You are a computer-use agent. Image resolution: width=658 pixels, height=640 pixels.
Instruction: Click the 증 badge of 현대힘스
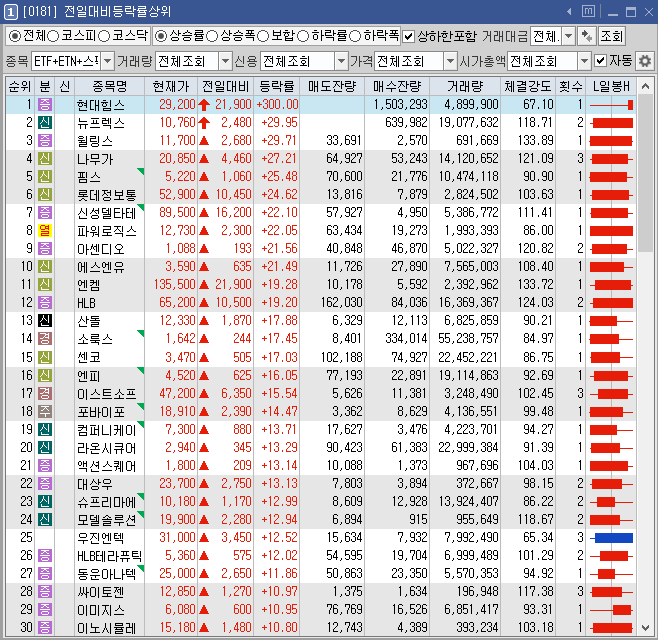tap(45, 104)
